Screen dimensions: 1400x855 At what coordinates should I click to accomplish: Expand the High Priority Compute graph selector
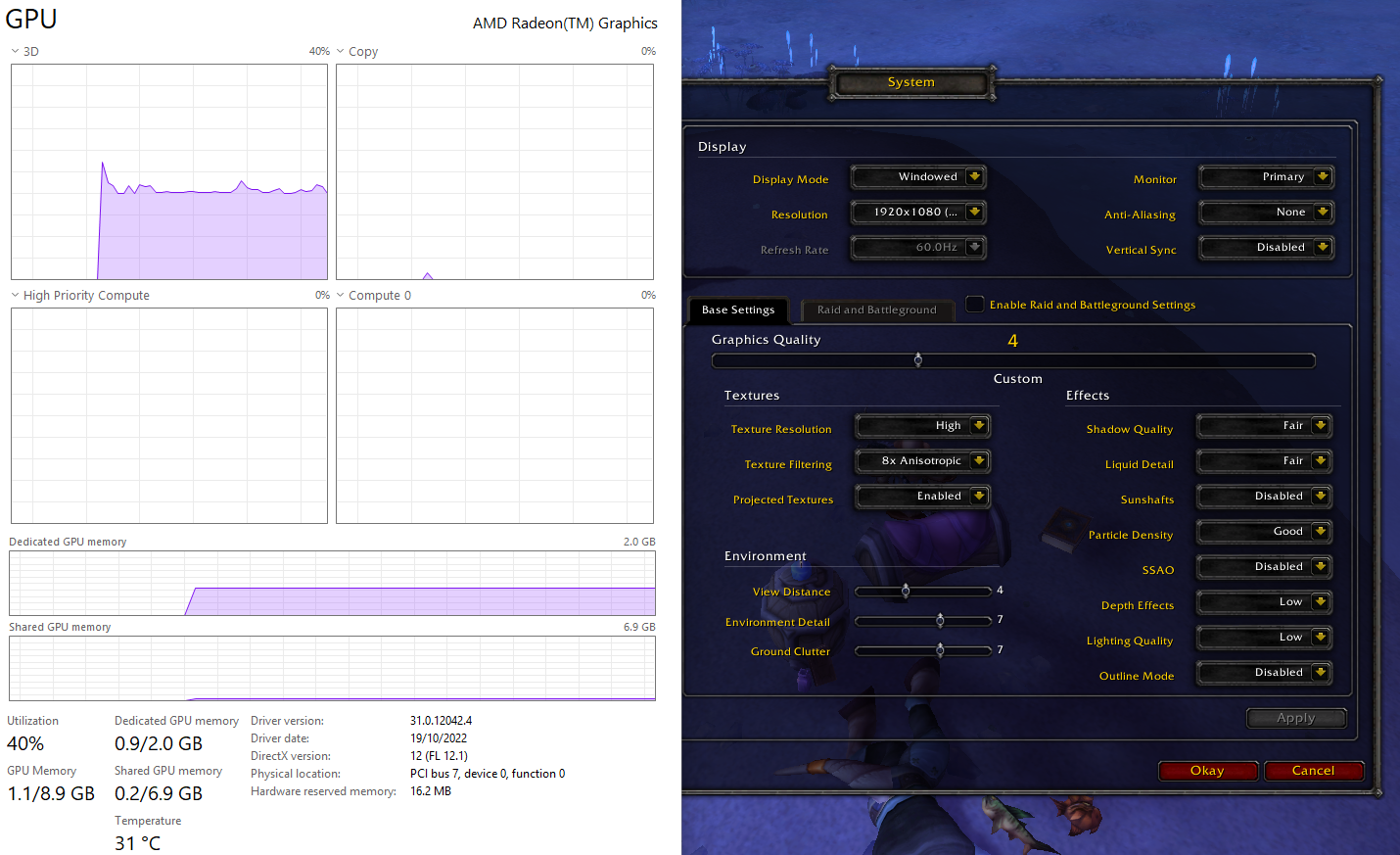pos(15,295)
